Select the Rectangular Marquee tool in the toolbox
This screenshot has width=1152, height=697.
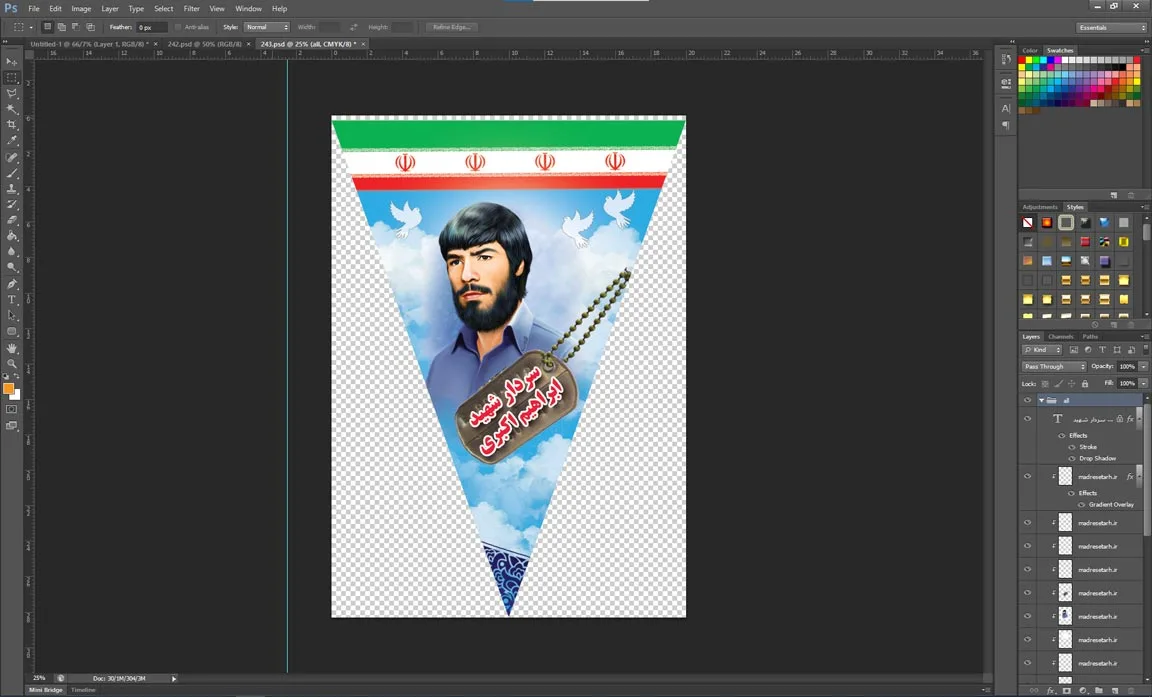tap(12, 77)
